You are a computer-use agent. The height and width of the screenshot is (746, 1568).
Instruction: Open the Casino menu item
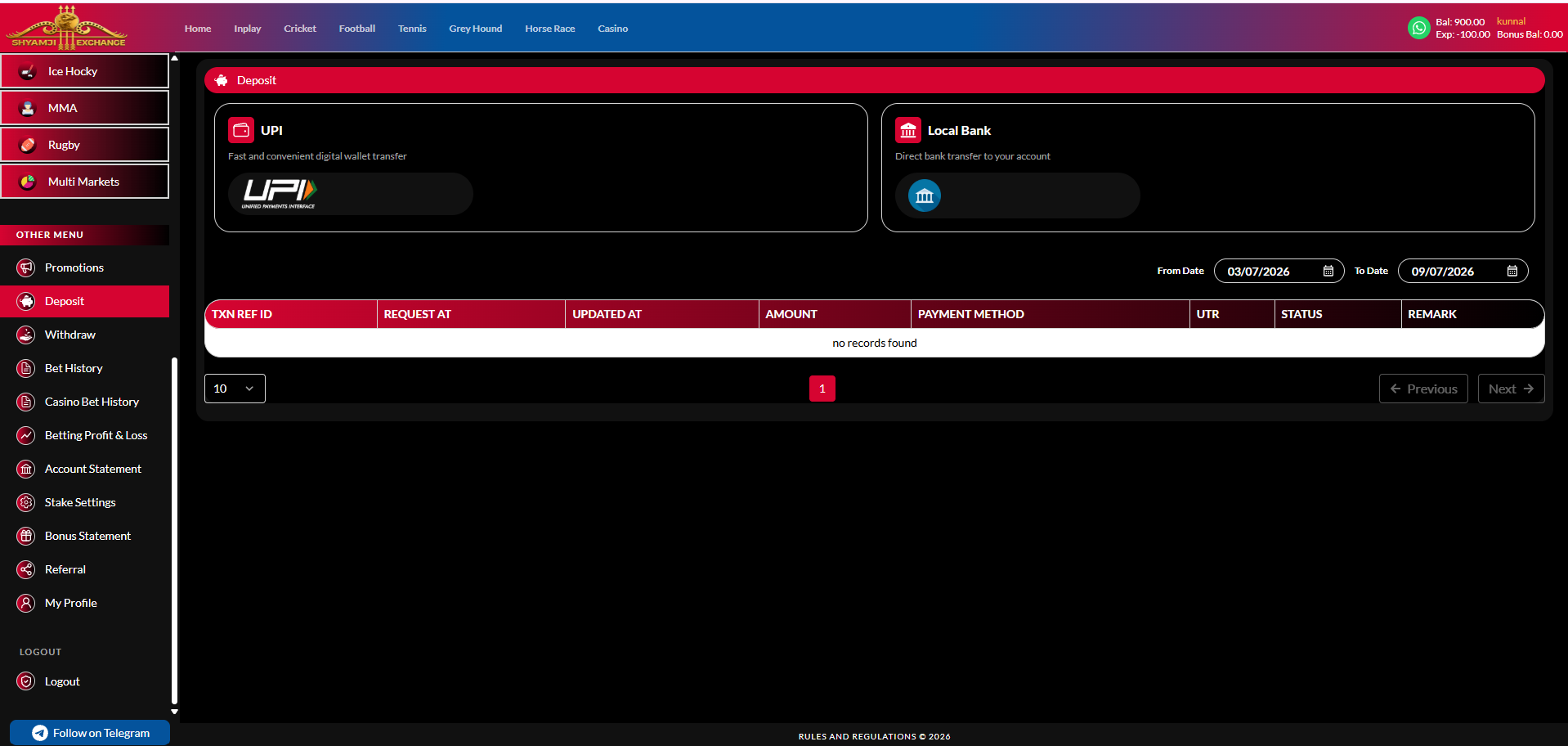point(613,29)
